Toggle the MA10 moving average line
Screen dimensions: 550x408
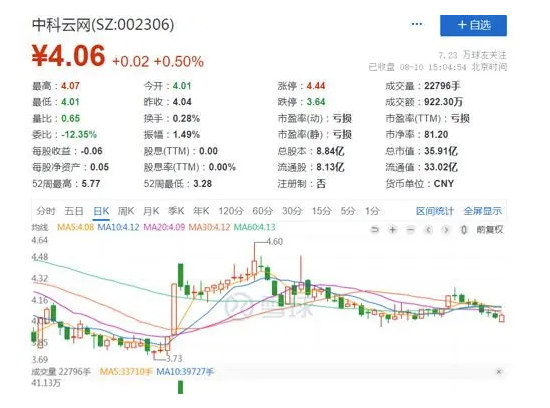point(118,227)
